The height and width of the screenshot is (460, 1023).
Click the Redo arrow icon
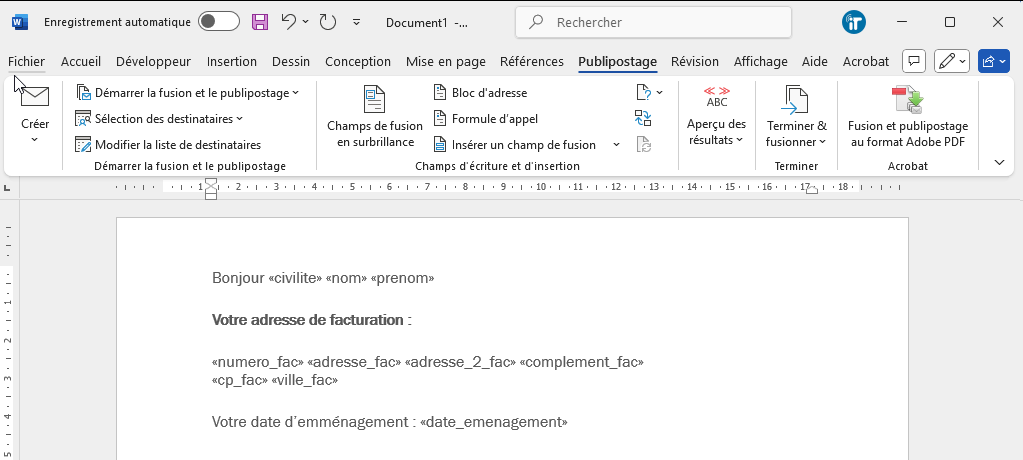(328, 22)
